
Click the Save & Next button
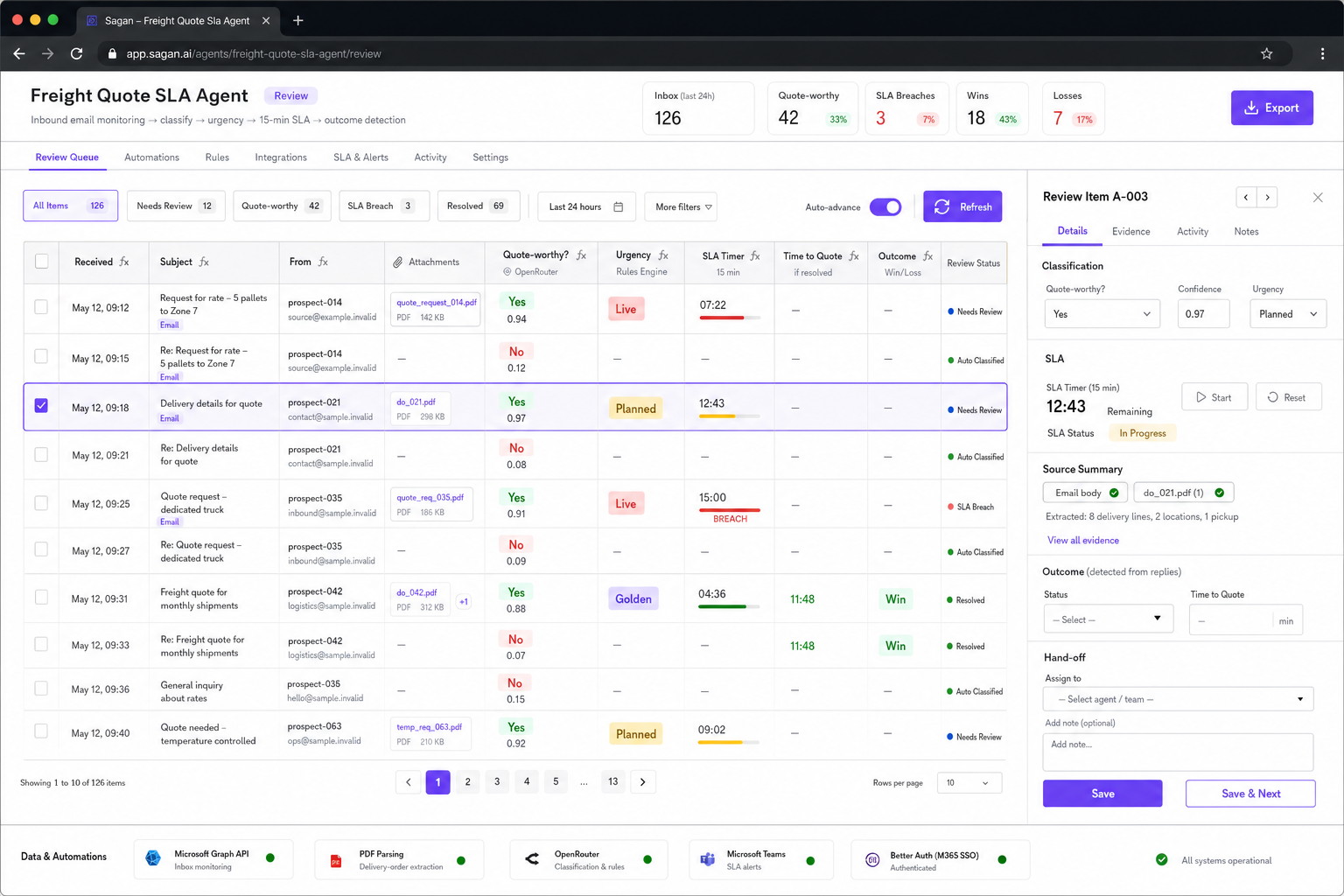tap(1250, 794)
